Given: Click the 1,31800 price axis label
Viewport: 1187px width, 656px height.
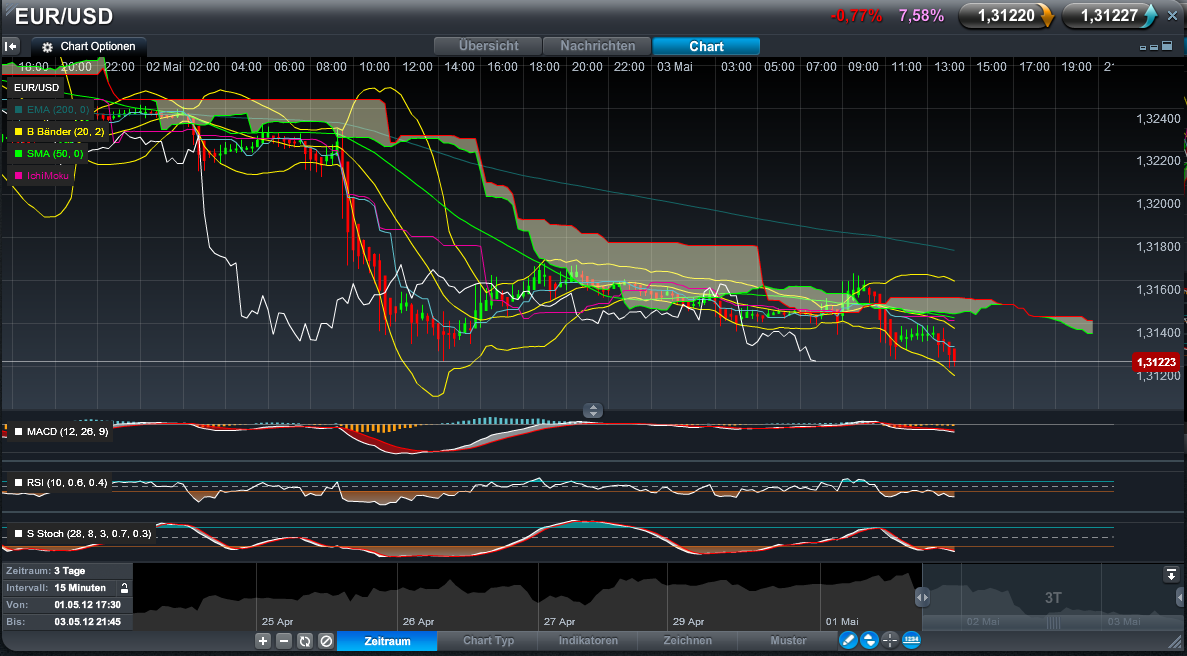Looking at the screenshot, I should (x=1158, y=247).
